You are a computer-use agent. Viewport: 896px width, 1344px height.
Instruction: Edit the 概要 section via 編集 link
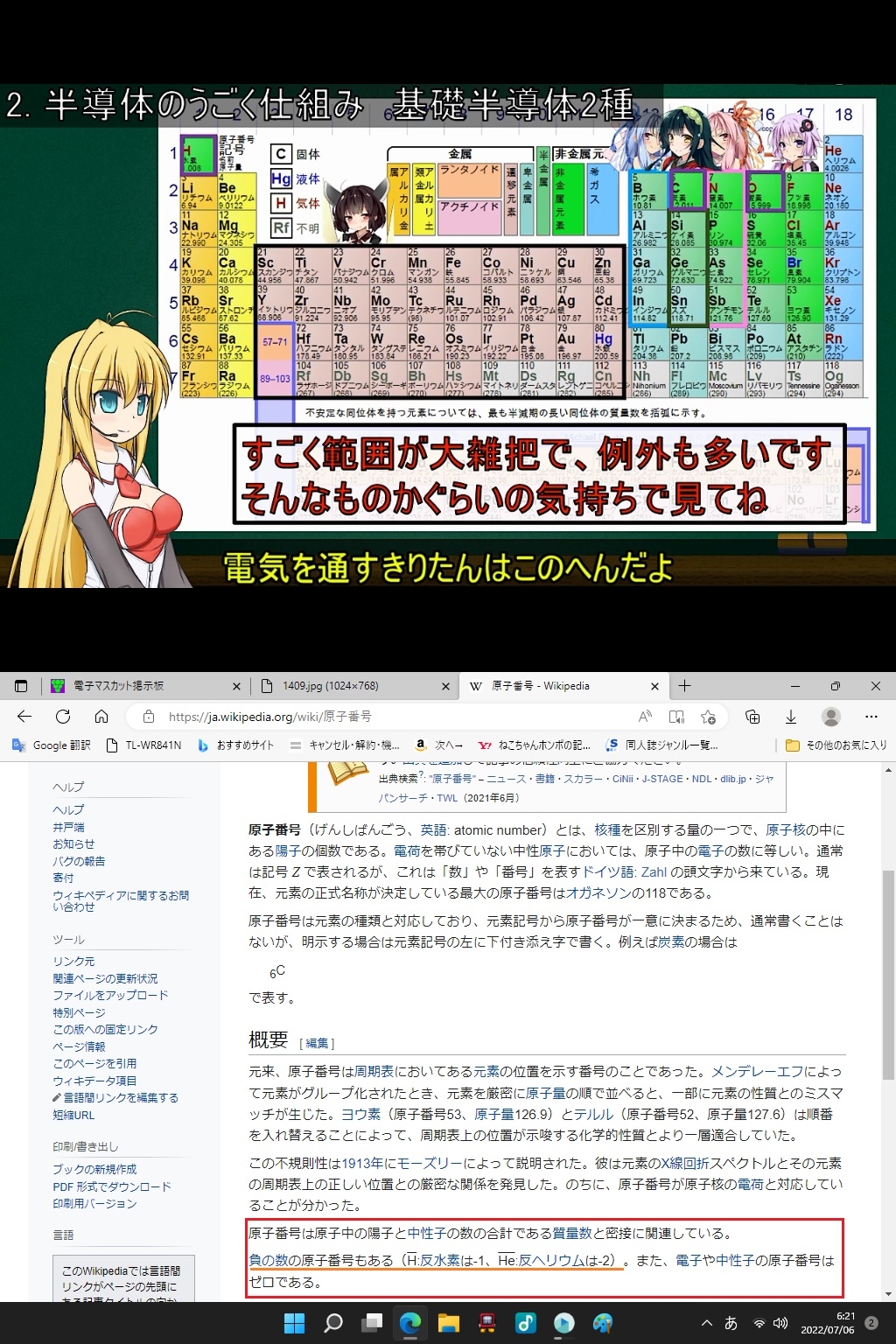(x=317, y=1043)
